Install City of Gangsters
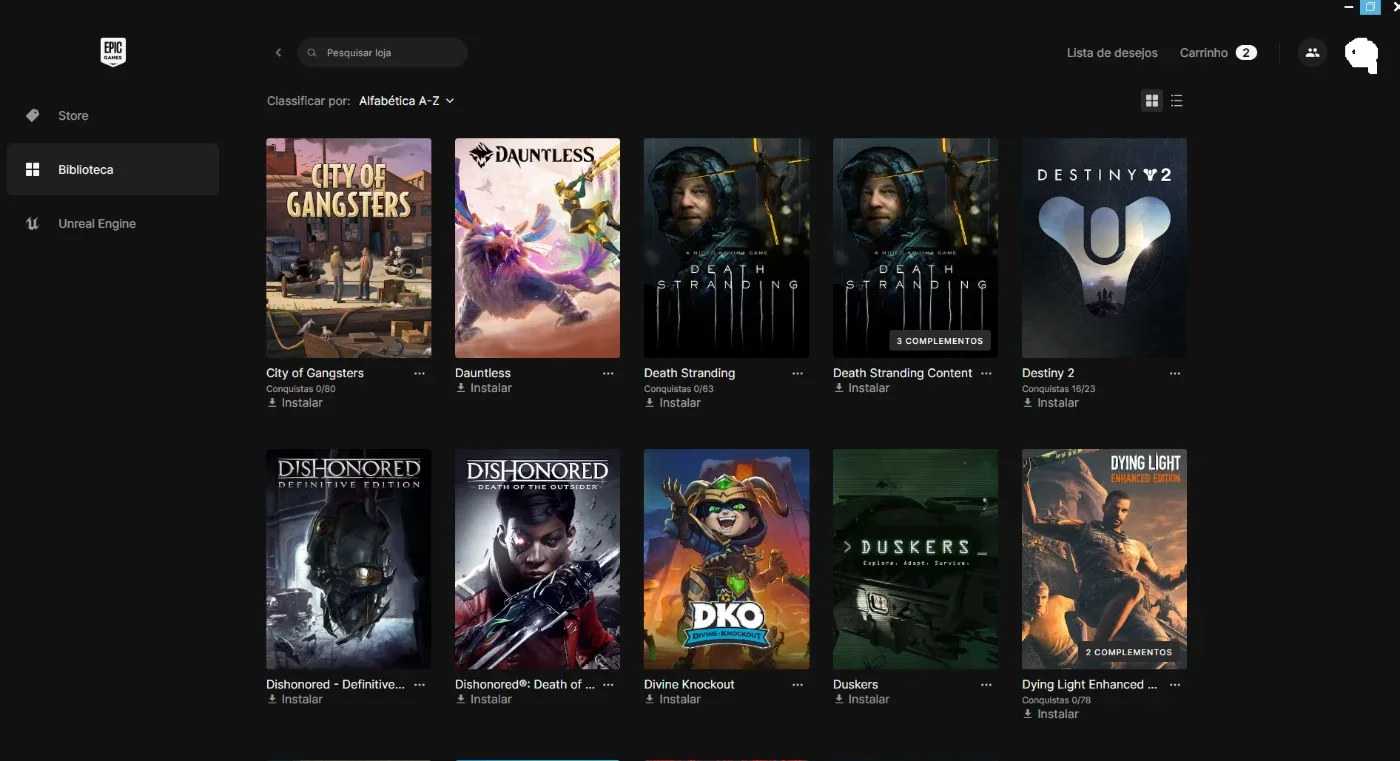This screenshot has height=761, width=1400. (295, 403)
